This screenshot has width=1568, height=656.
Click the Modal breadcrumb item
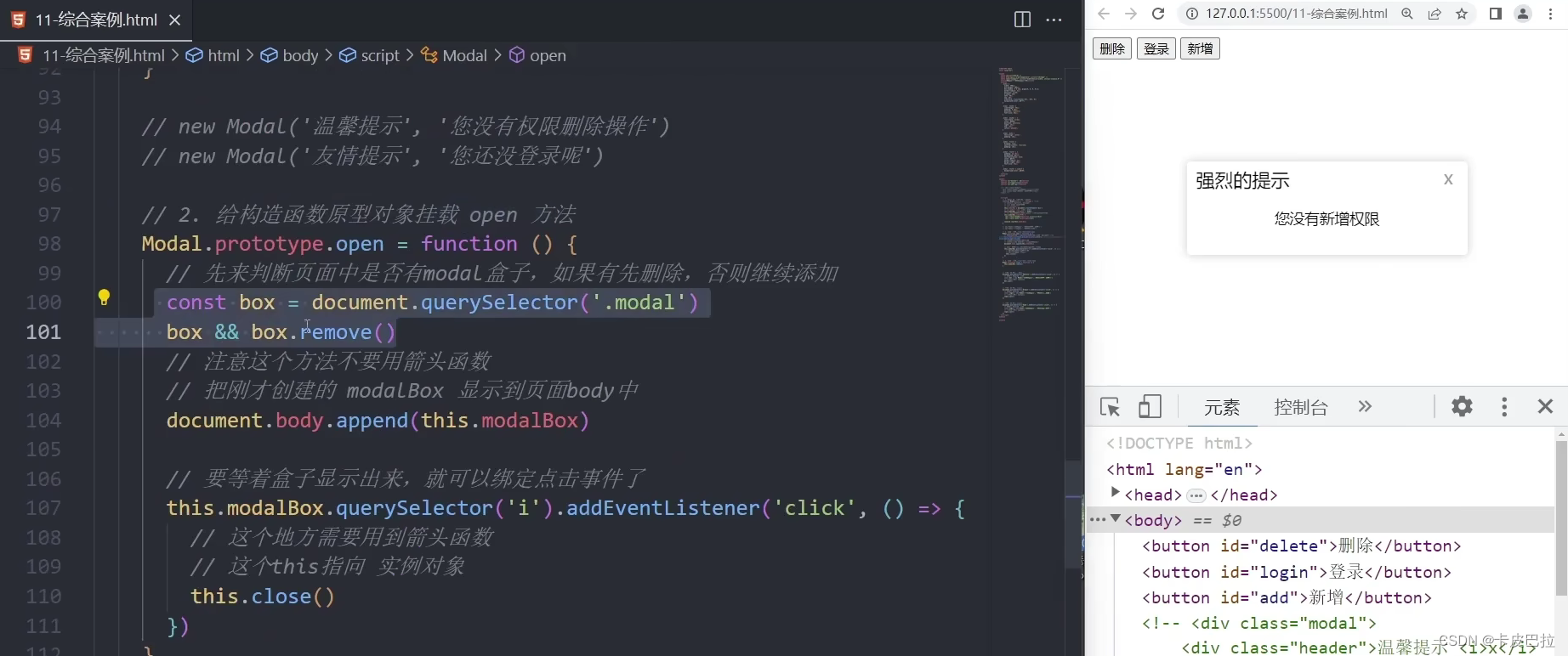(455, 55)
